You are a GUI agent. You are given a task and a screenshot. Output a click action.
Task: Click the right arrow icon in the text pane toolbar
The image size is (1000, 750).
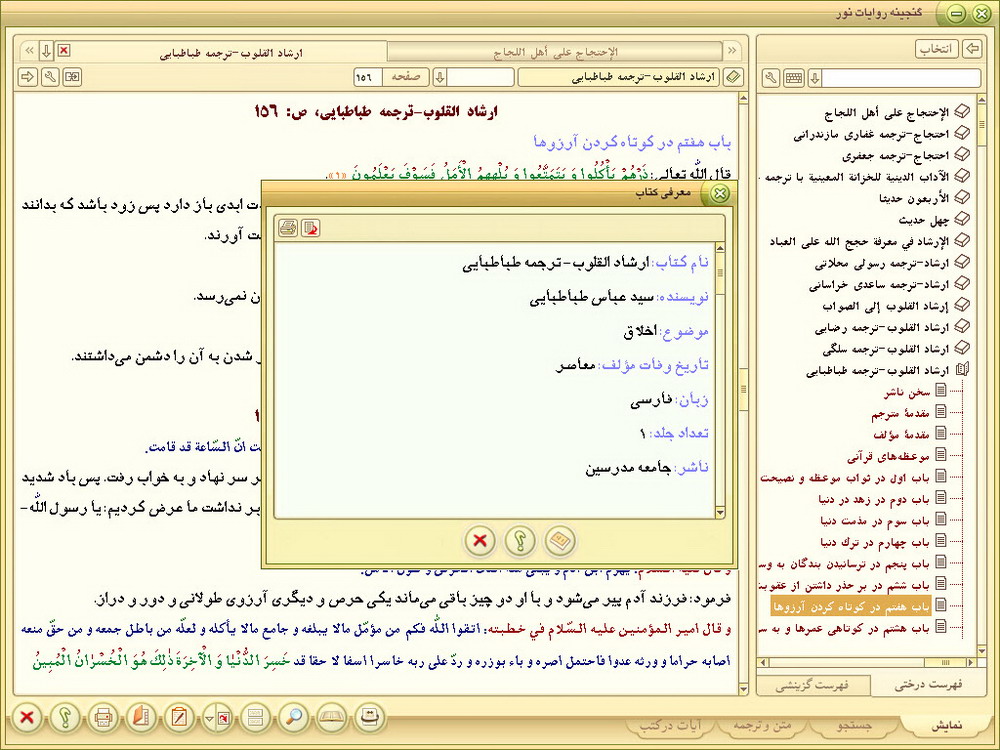tap(27, 77)
